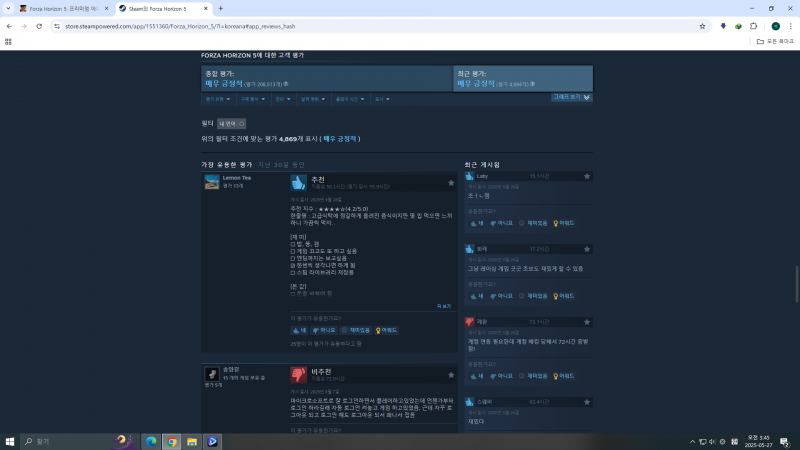800x450 pixels.
Task: Click the page vertical scrollbar thumb
Action: click(x=797, y=284)
